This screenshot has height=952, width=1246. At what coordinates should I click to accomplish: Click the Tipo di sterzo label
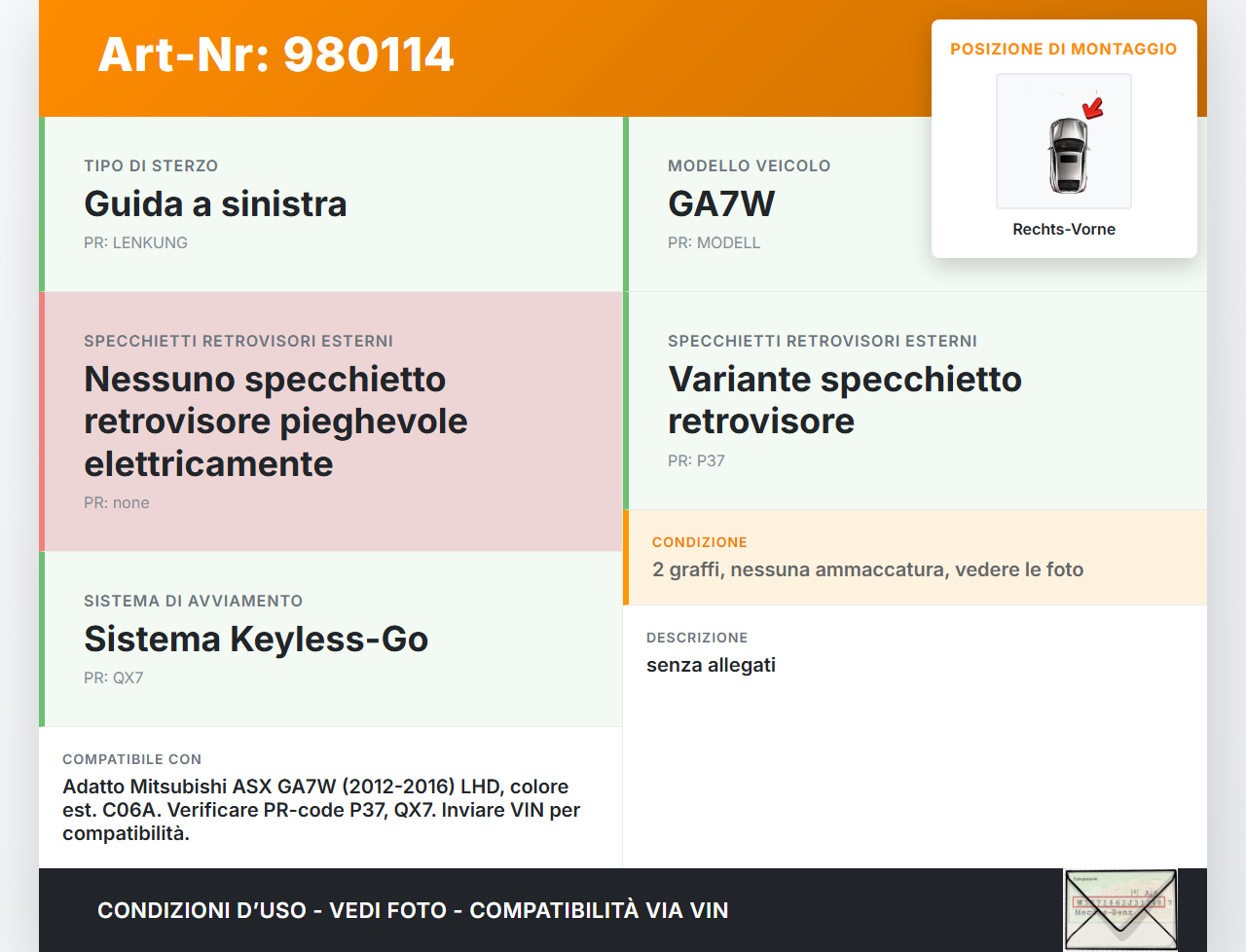151,166
